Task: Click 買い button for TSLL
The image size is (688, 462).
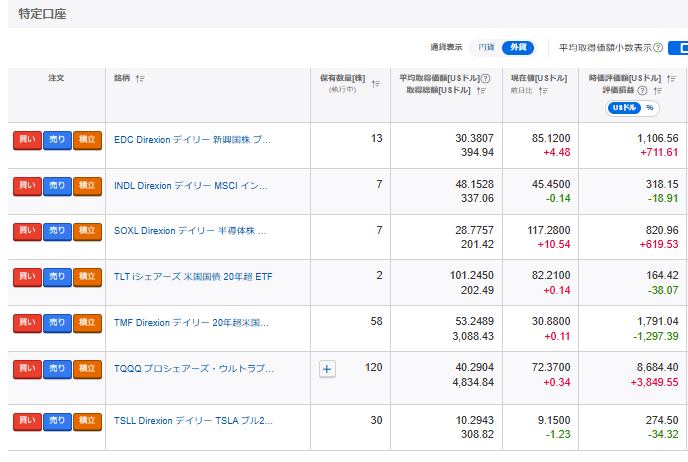Action: (x=27, y=421)
